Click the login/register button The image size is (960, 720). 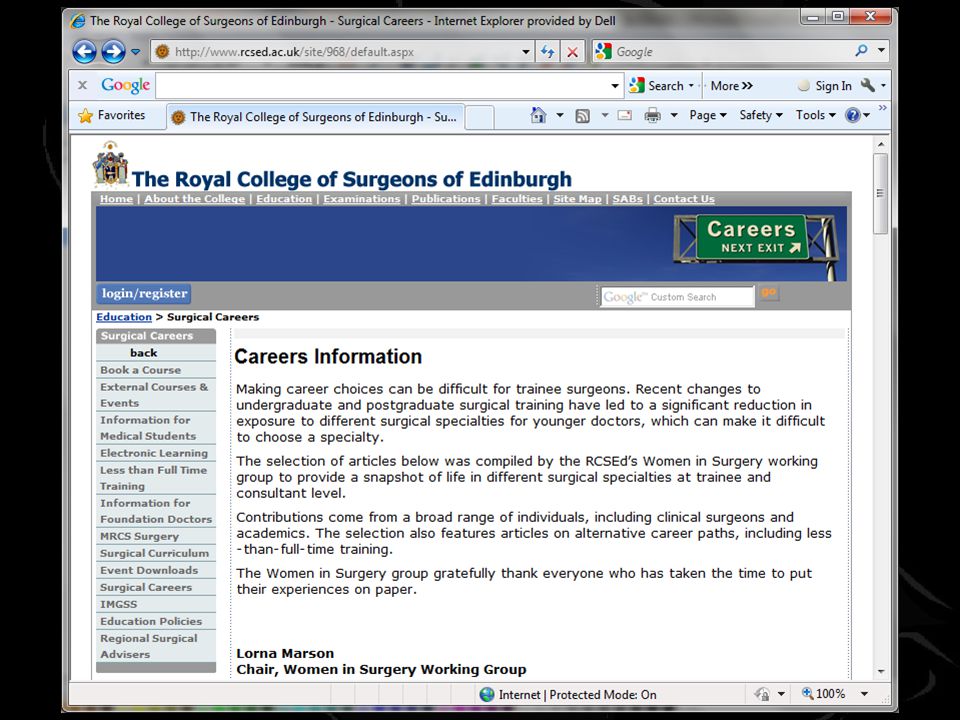pos(144,294)
